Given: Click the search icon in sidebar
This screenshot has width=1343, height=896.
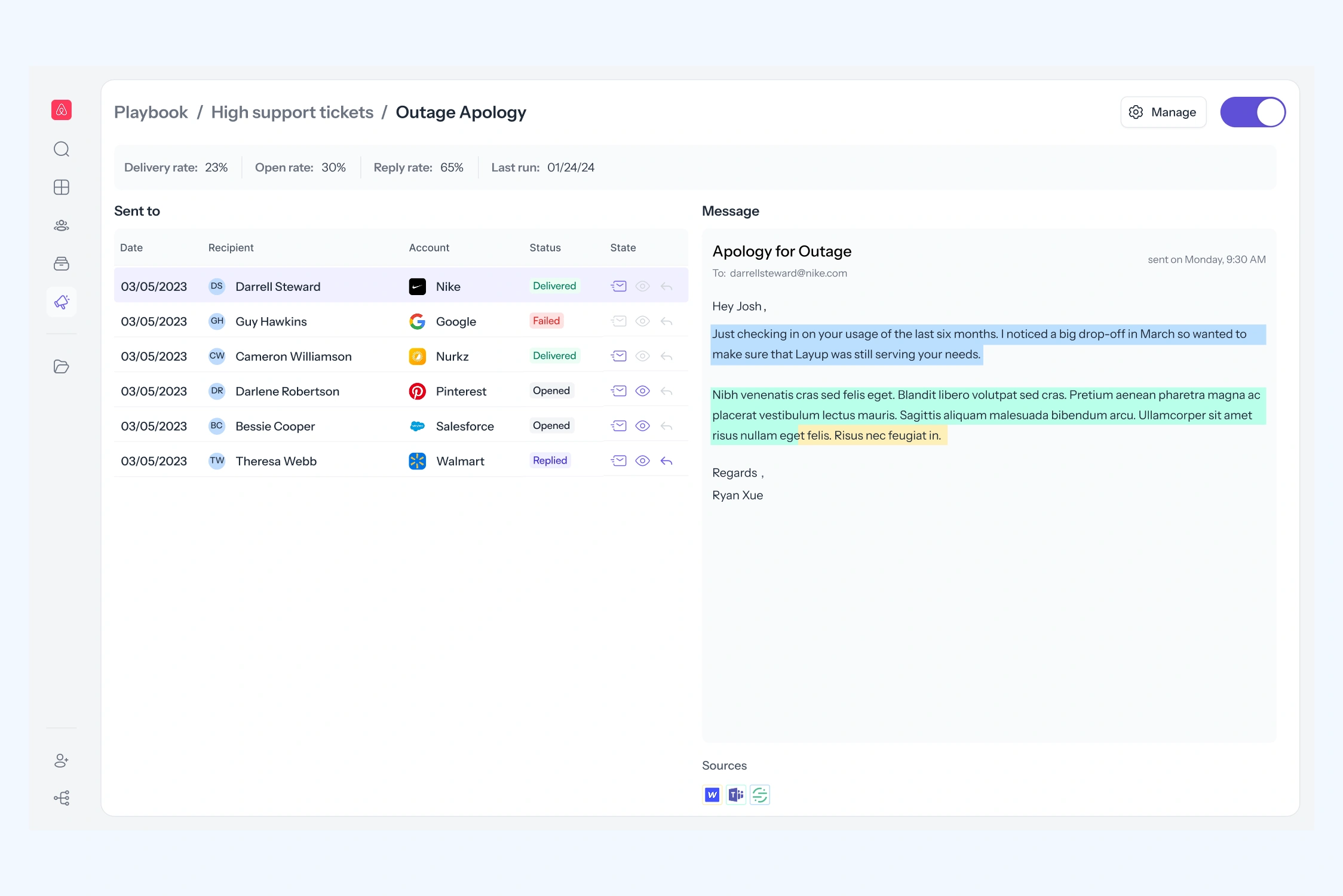Looking at the screenshot, I should 62,149.
